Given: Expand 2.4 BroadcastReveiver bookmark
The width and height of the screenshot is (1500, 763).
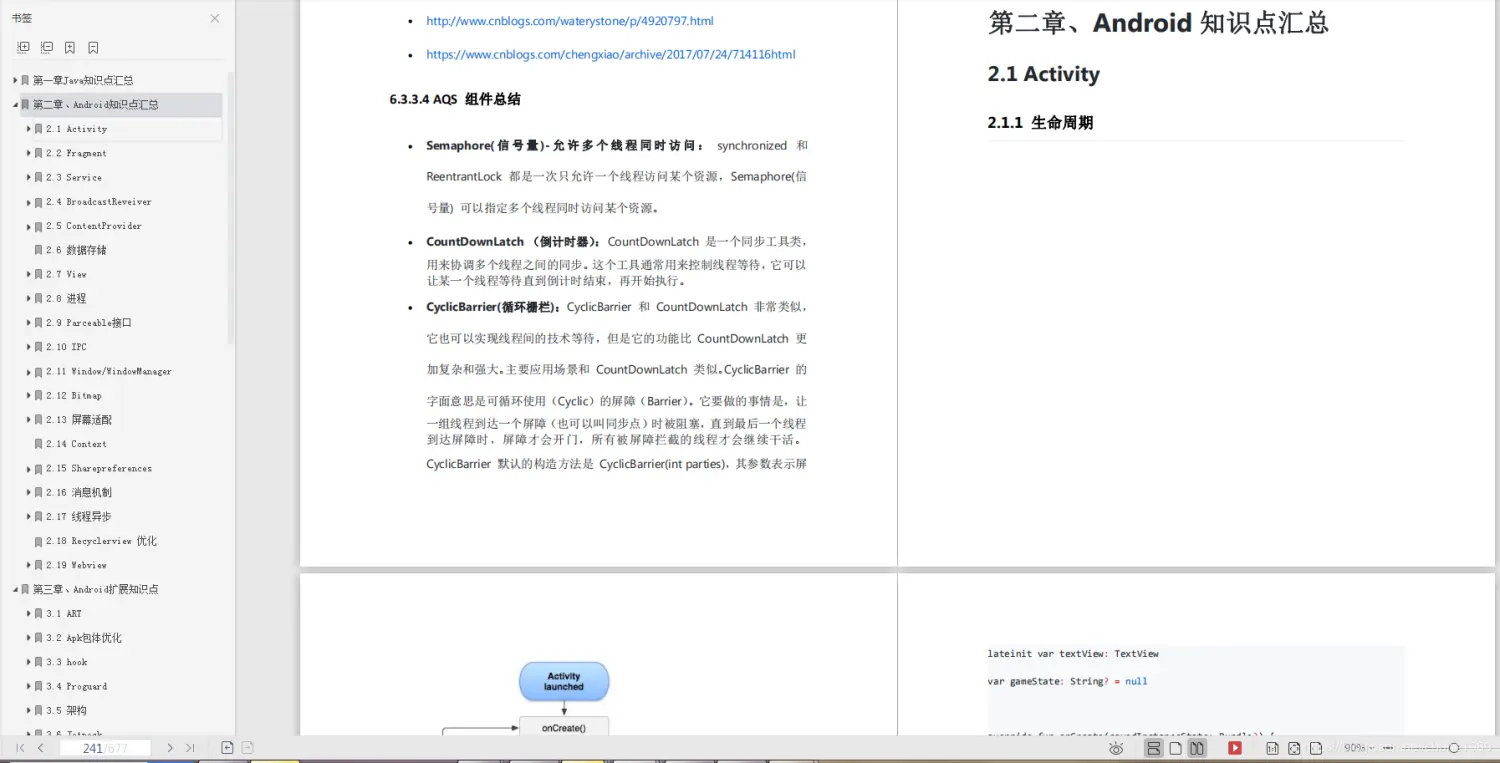Looking at the screenshot, I should (28, 201).
